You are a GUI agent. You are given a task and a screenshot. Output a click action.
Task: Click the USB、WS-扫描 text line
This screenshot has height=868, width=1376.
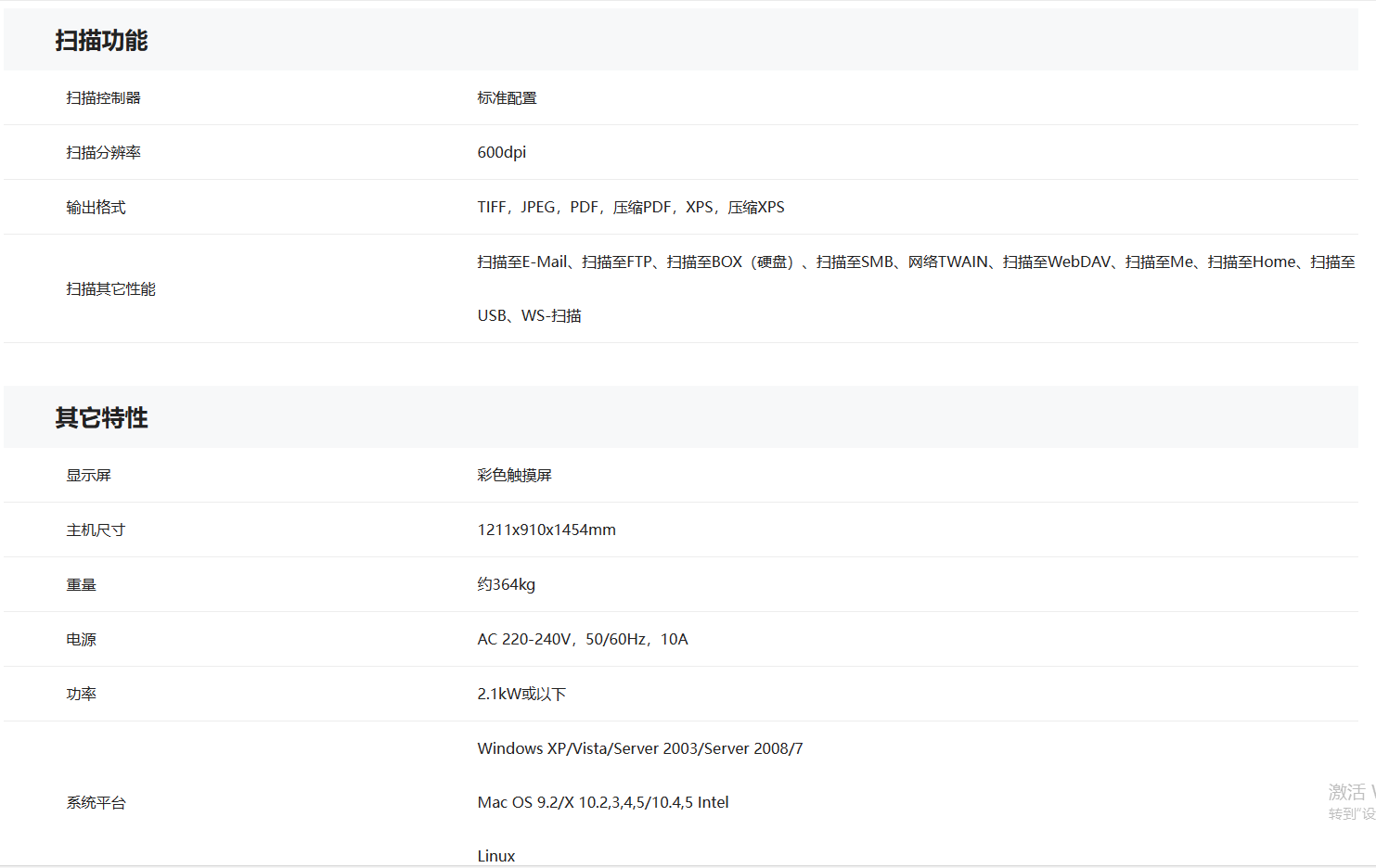click(x=529, y=316)
